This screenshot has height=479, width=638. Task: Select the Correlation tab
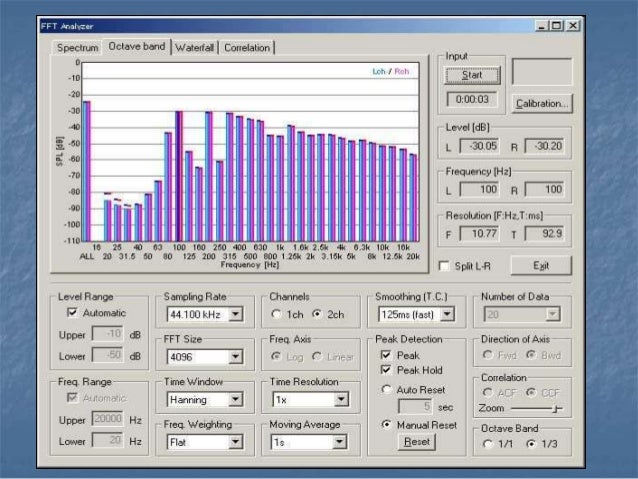coord(248,47)
